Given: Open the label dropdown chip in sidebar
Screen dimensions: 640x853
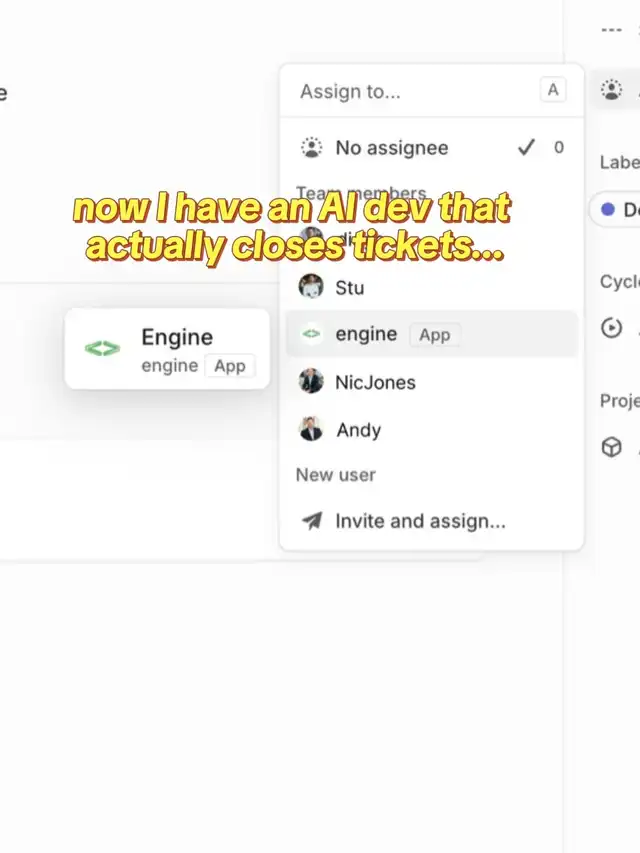Looking at the screenshot, I should tap(622, 210).
